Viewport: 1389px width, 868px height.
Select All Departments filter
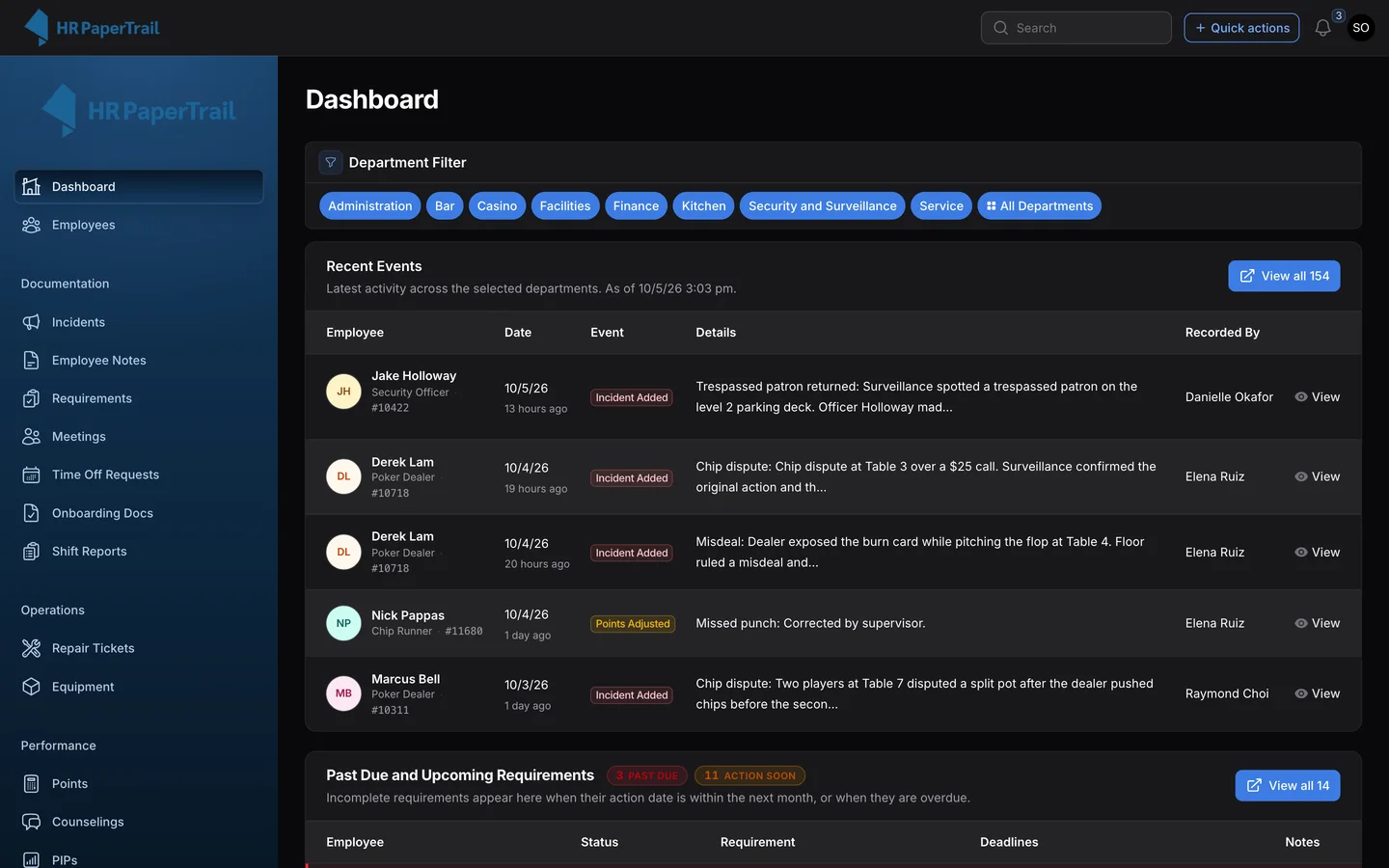click(x=1040, y=205)
